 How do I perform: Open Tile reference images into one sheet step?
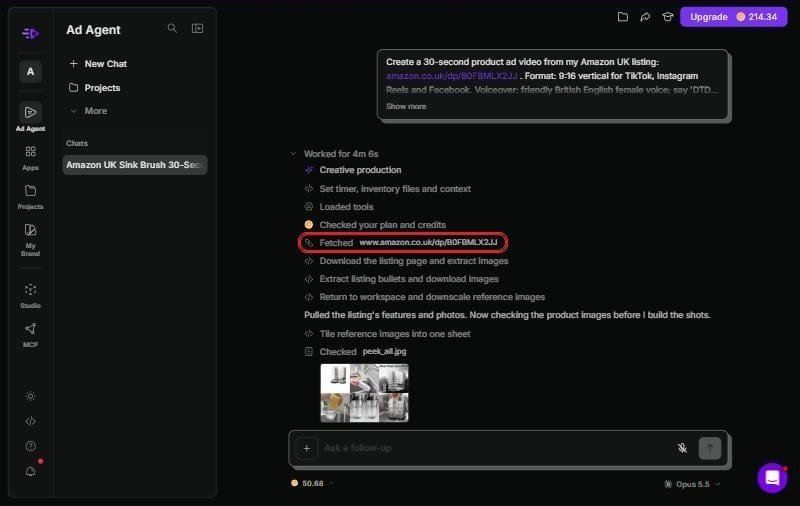[x=387, y=334]
